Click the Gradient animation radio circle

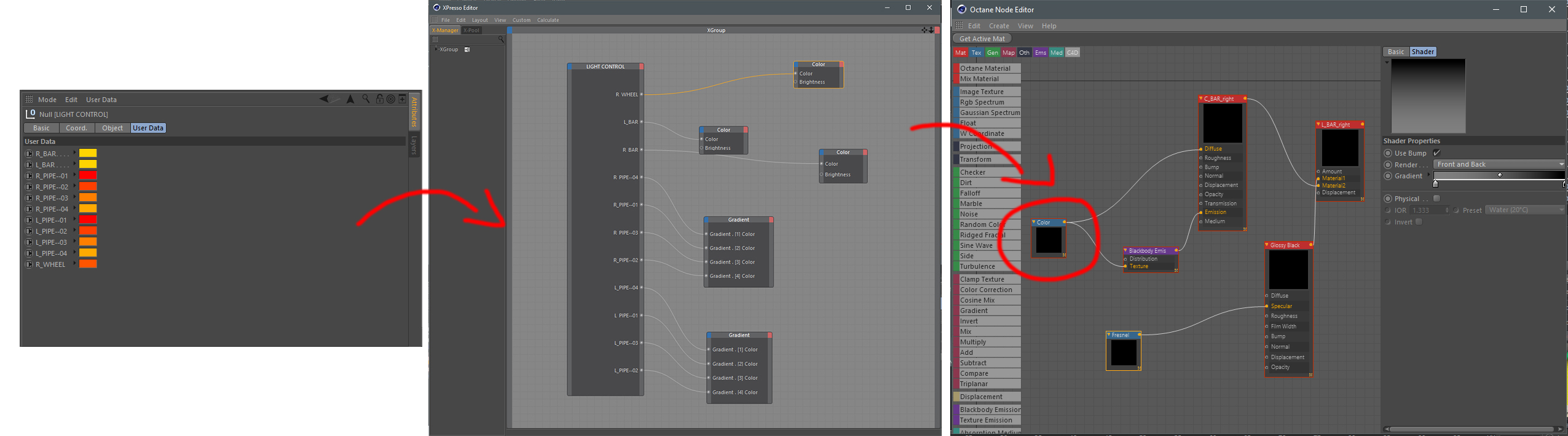click(1388, 176)
